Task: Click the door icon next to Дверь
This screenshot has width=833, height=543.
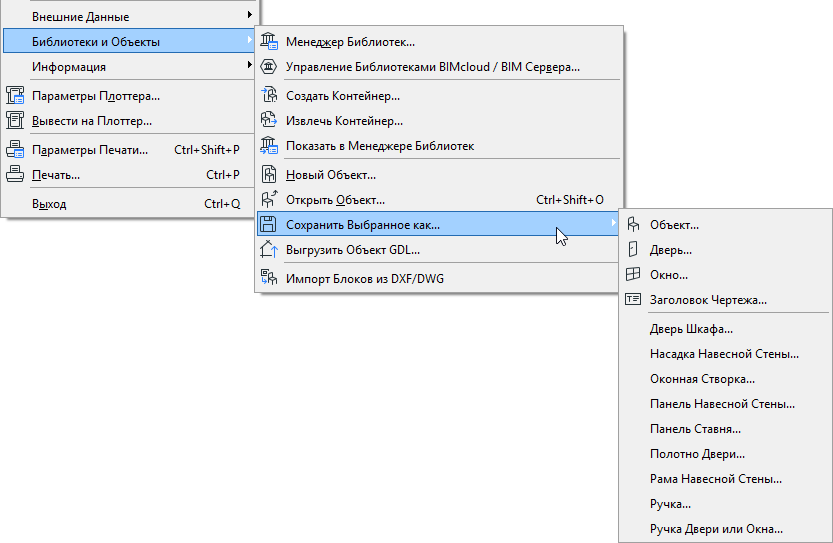Action: pos(633,249)
